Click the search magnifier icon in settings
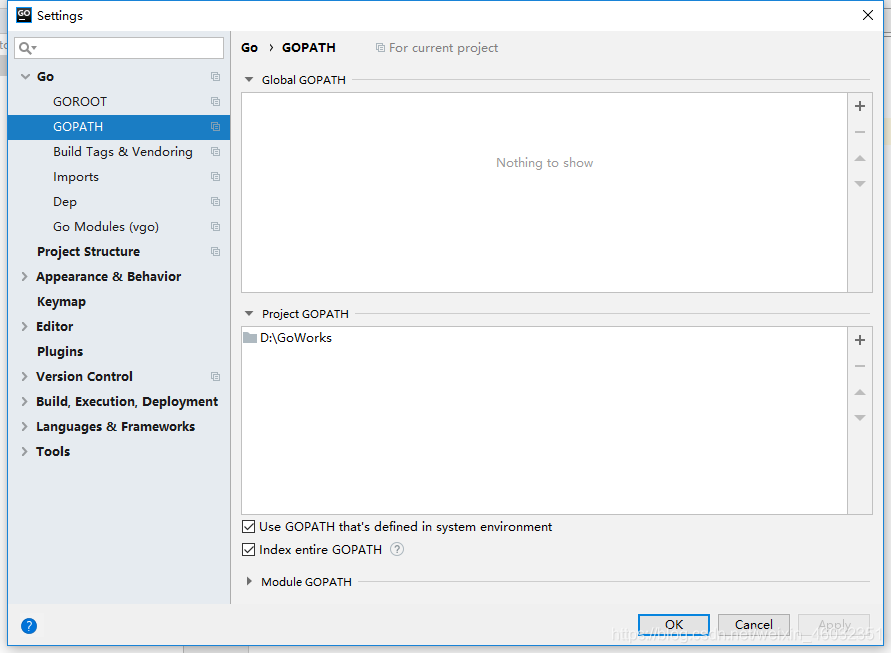Viewport: 891px width, 653px height. (x=27, y=48)
